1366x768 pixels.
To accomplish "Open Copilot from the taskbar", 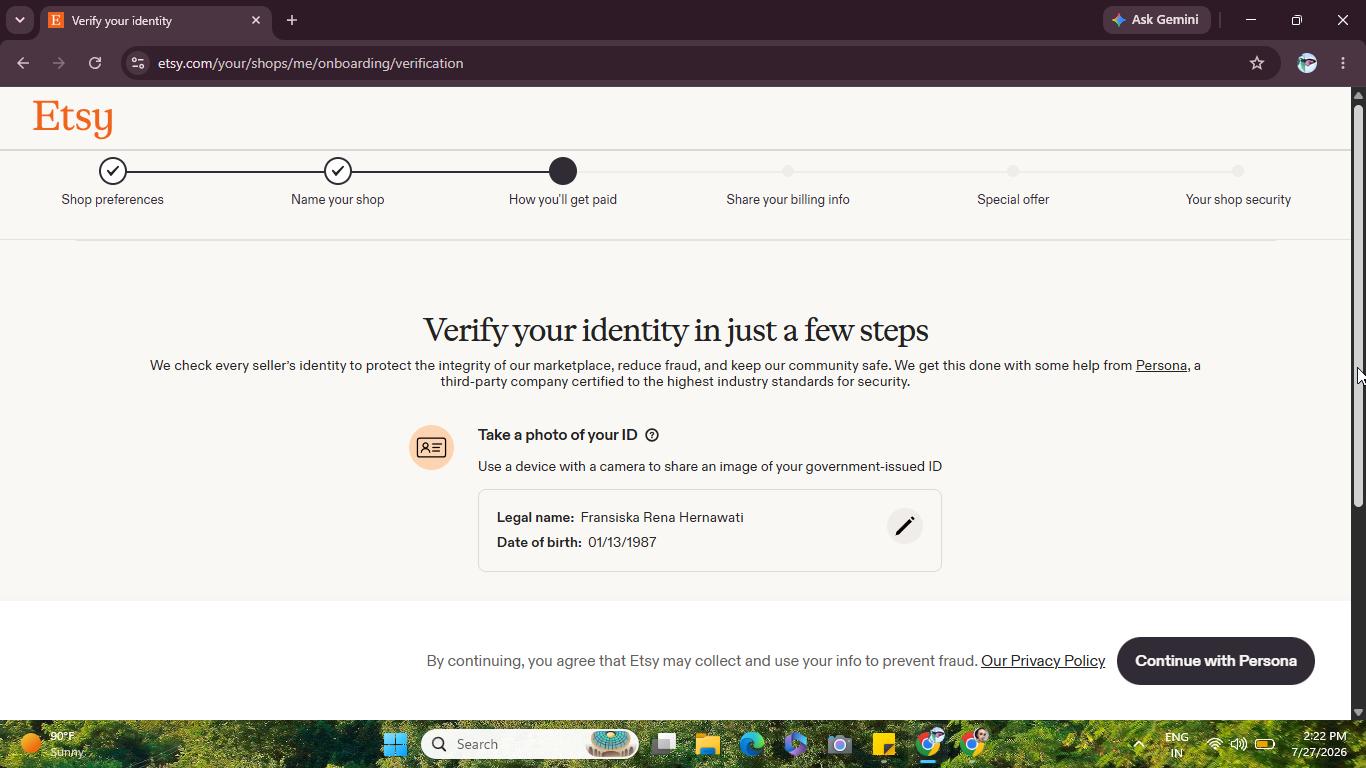I will tap(796, 744).
